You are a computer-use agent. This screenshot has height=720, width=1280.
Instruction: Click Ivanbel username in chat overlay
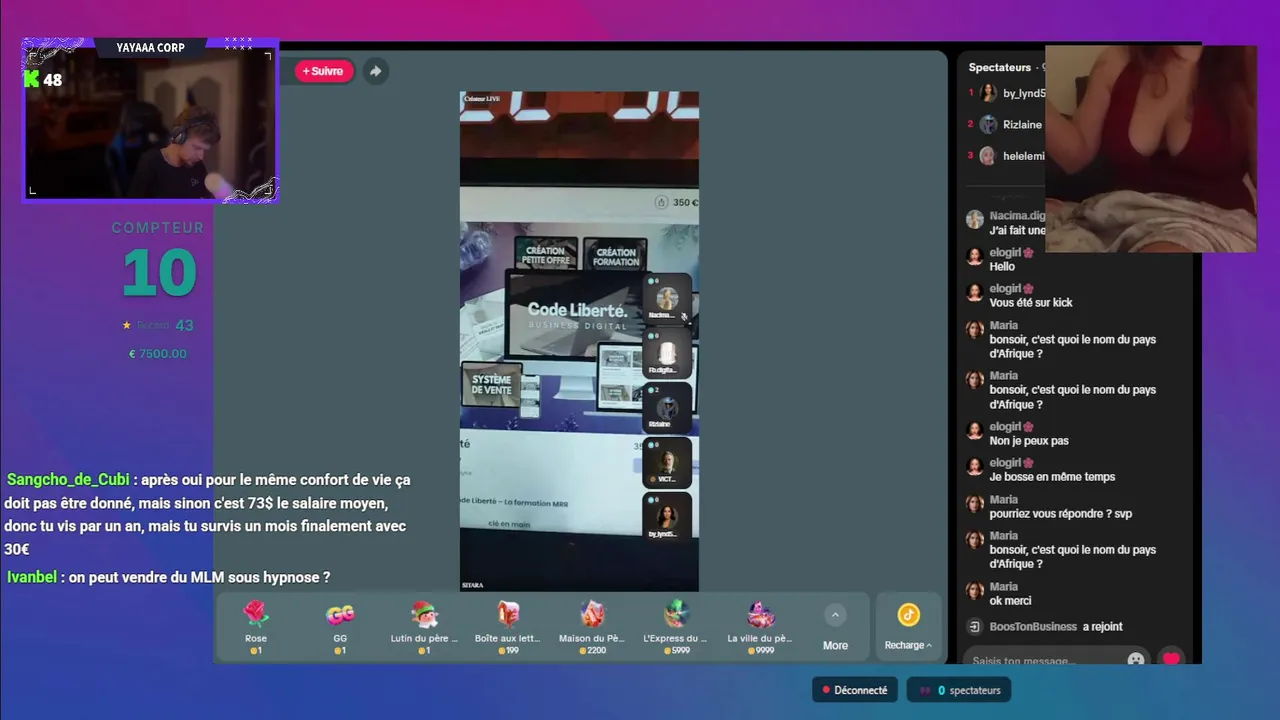32,577
